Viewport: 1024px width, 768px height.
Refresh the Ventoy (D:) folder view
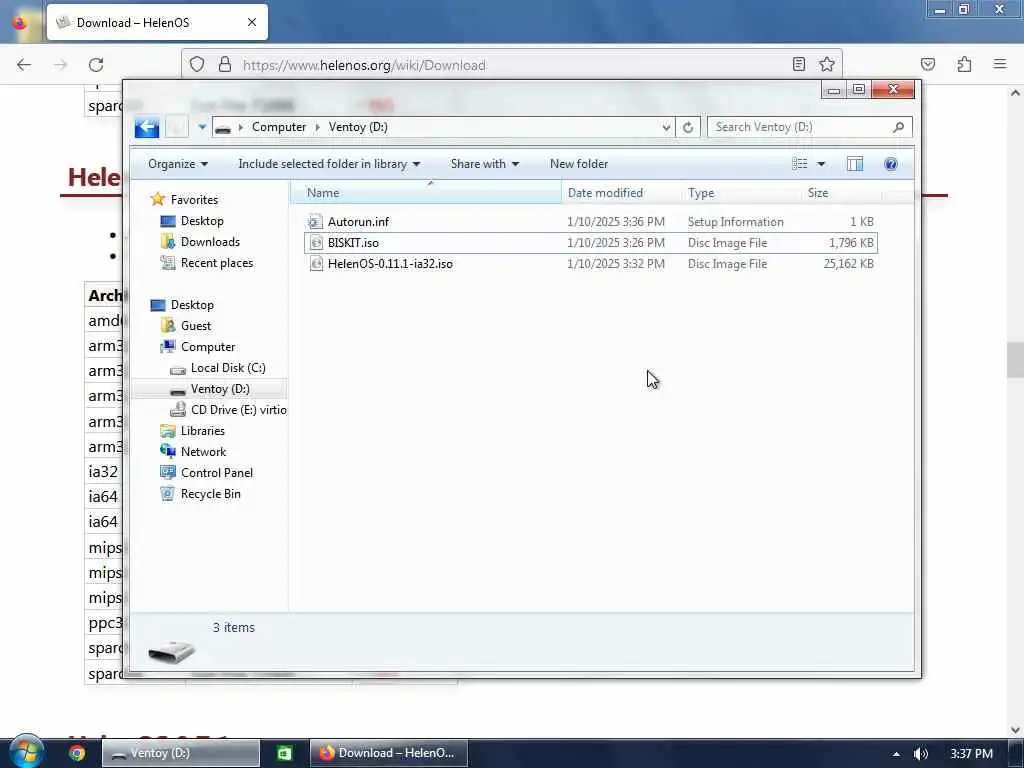click(x=688, y=127)
